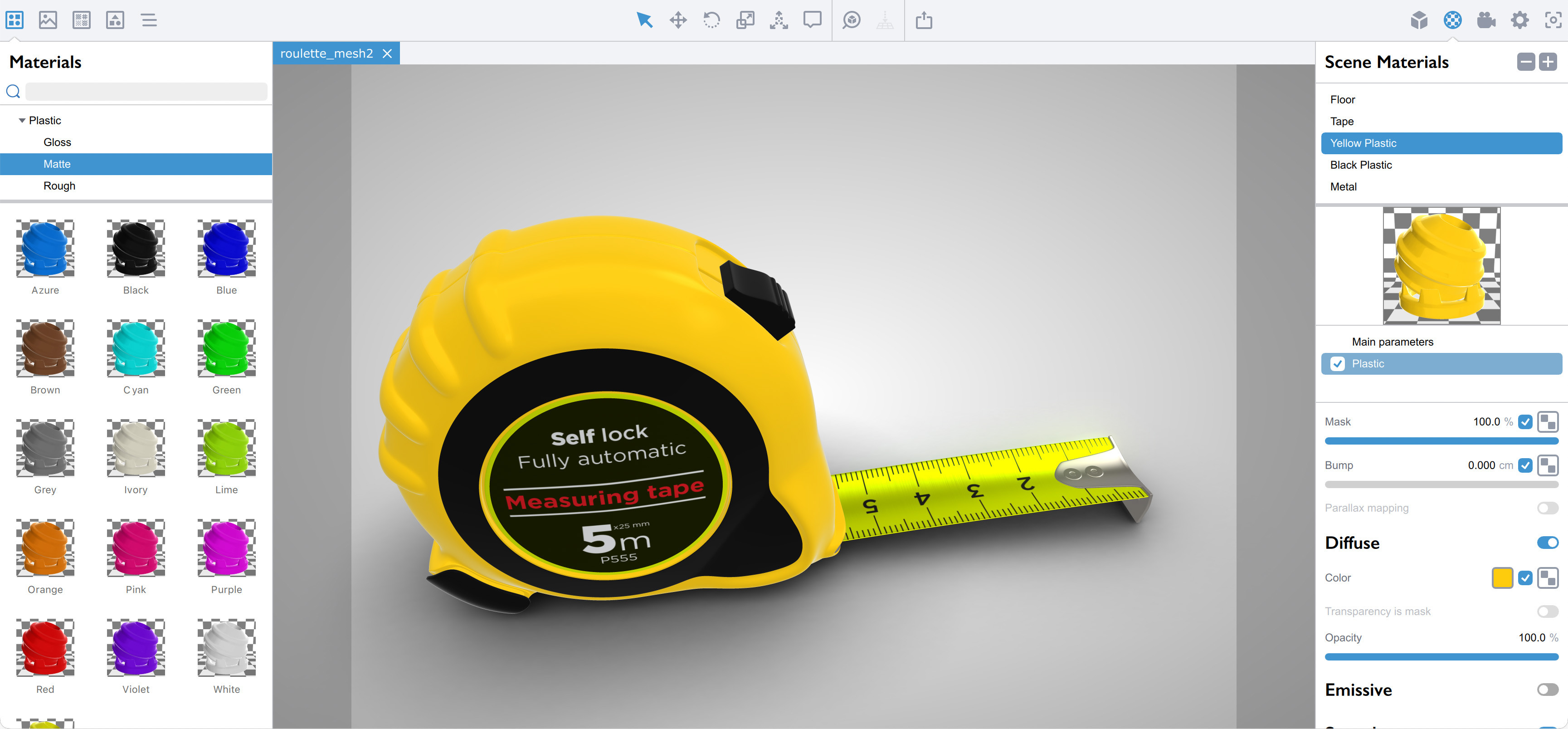The image size is (1568, 729).
Task: Click the materials search field
Action: click(146, 91)
